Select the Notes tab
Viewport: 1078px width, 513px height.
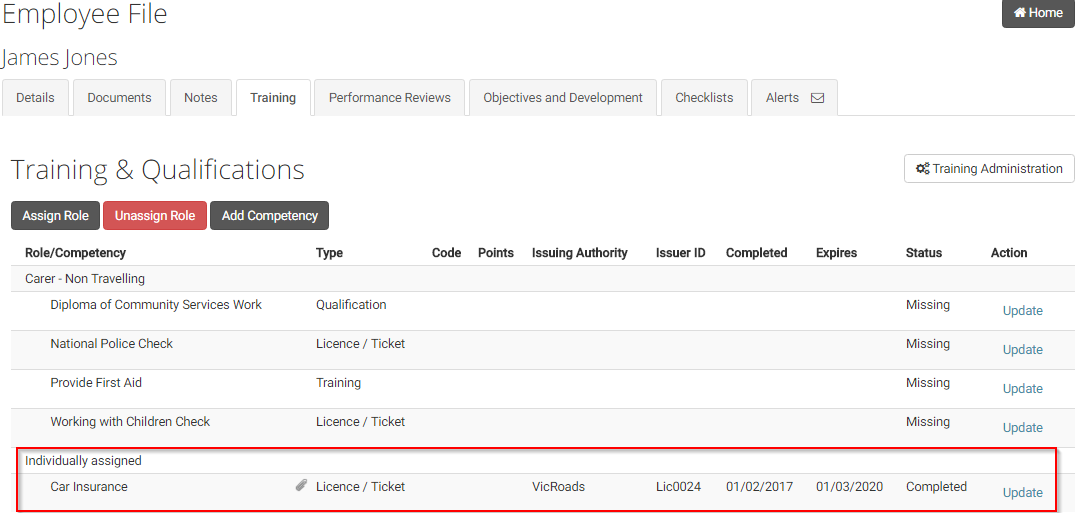click(x=201, y=98)
